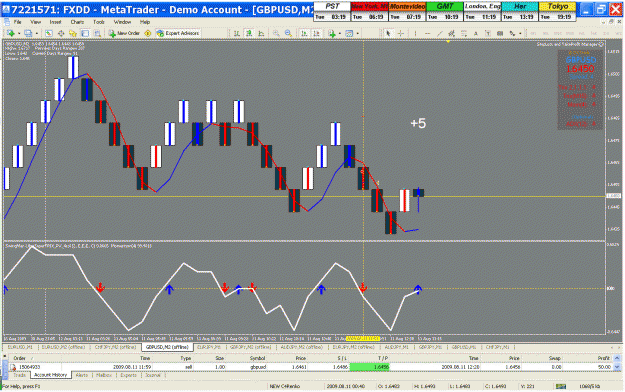This screenshot has width=625, height=392.
Task: Open the New Chart tool
Action: [10, 33]
